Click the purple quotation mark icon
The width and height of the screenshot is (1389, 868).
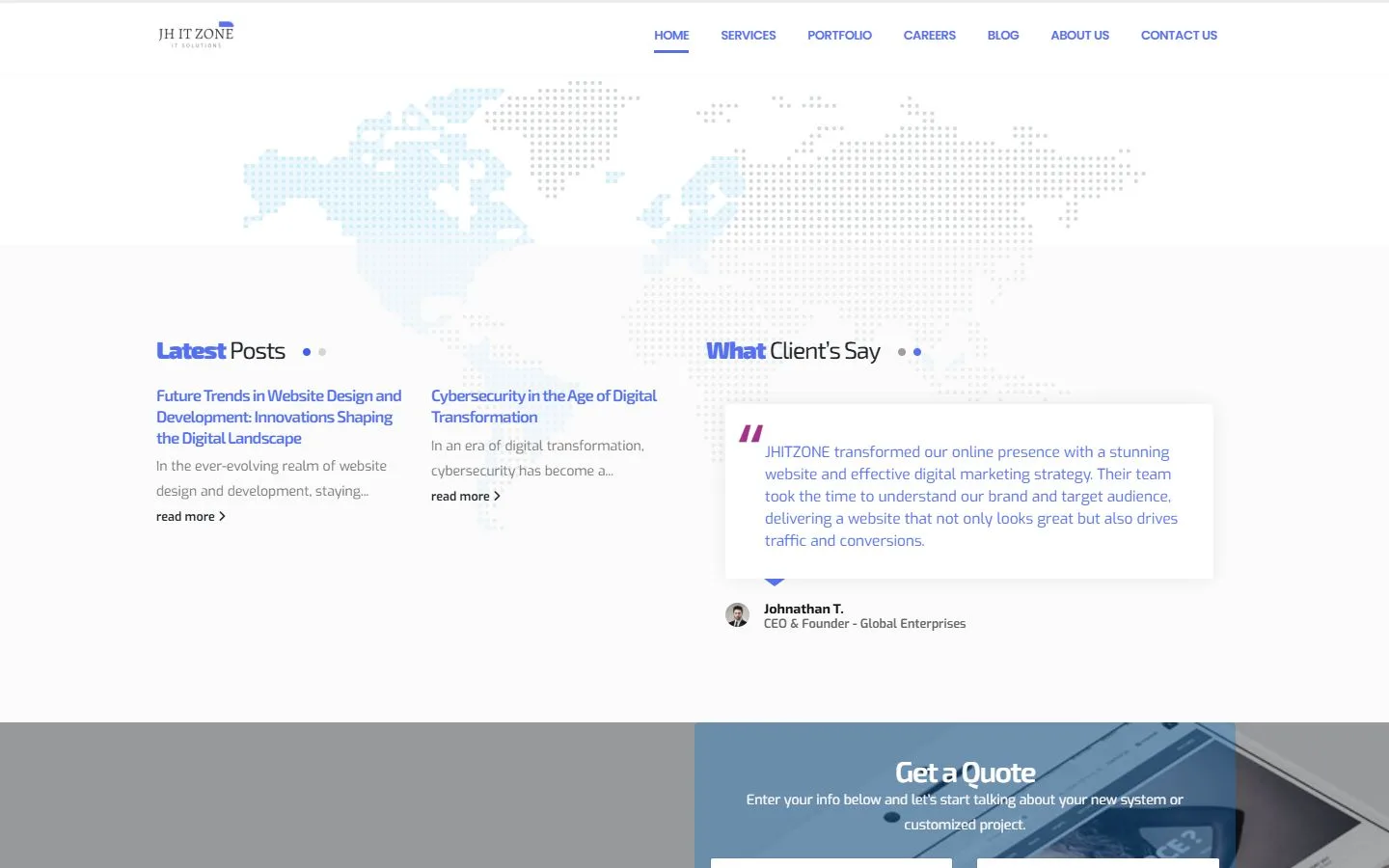[751, 433]
